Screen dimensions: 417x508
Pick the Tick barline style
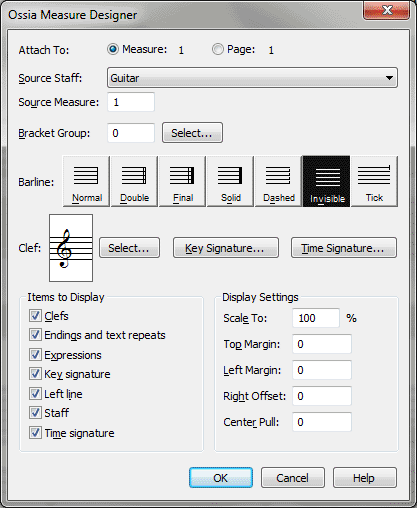pyautogui.click(x=374, y=181)
